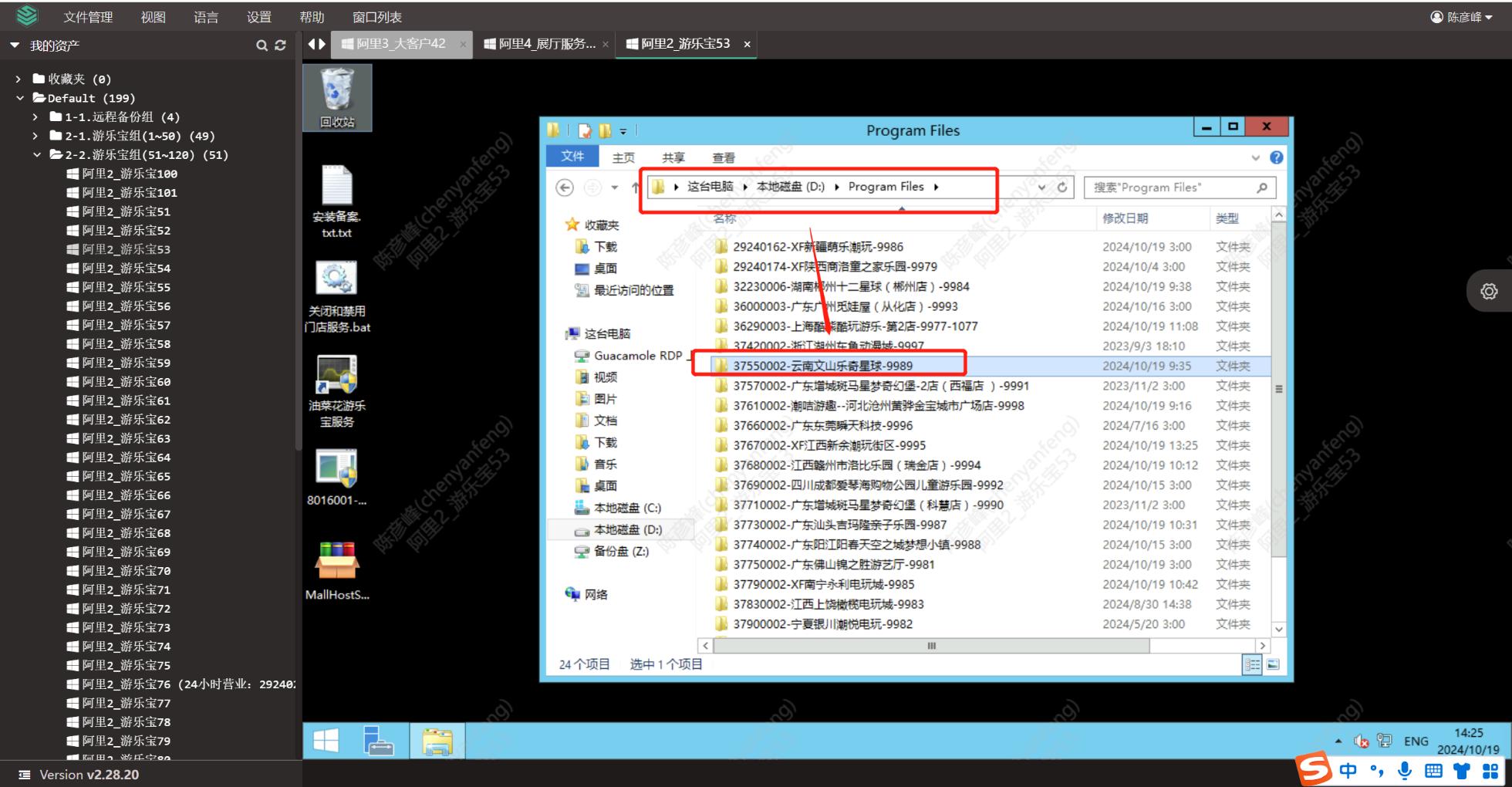Open the 视图 menu
Viewport: 1512px width, 787px height.
tap(154, 17)
